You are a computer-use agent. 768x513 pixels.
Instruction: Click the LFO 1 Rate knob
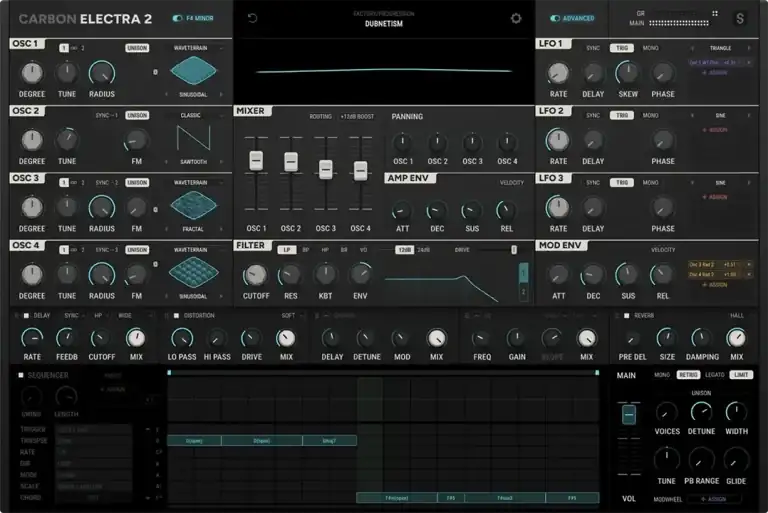pos(558,73)
